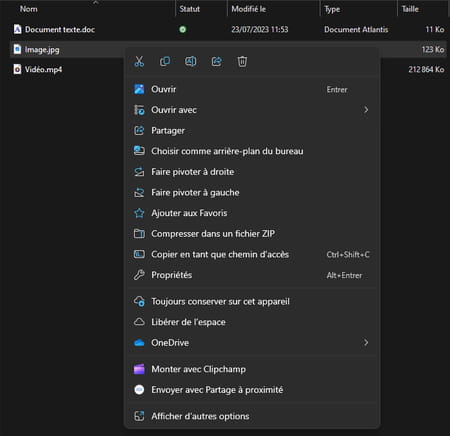Click Monter avec Clipchamp

[252, 369]
